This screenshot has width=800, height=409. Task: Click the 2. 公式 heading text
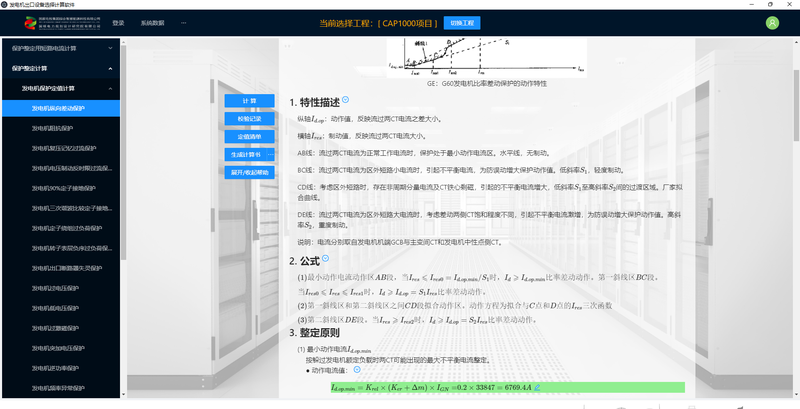click(x=304, y=261)
